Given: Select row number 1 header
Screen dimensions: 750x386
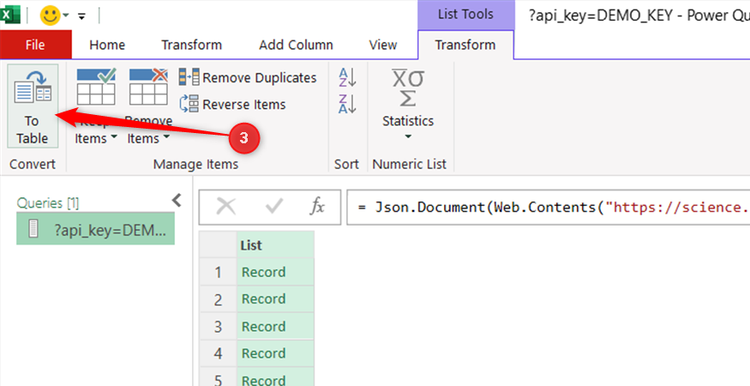Looking at the screenshot, I should tap(218, 272).
